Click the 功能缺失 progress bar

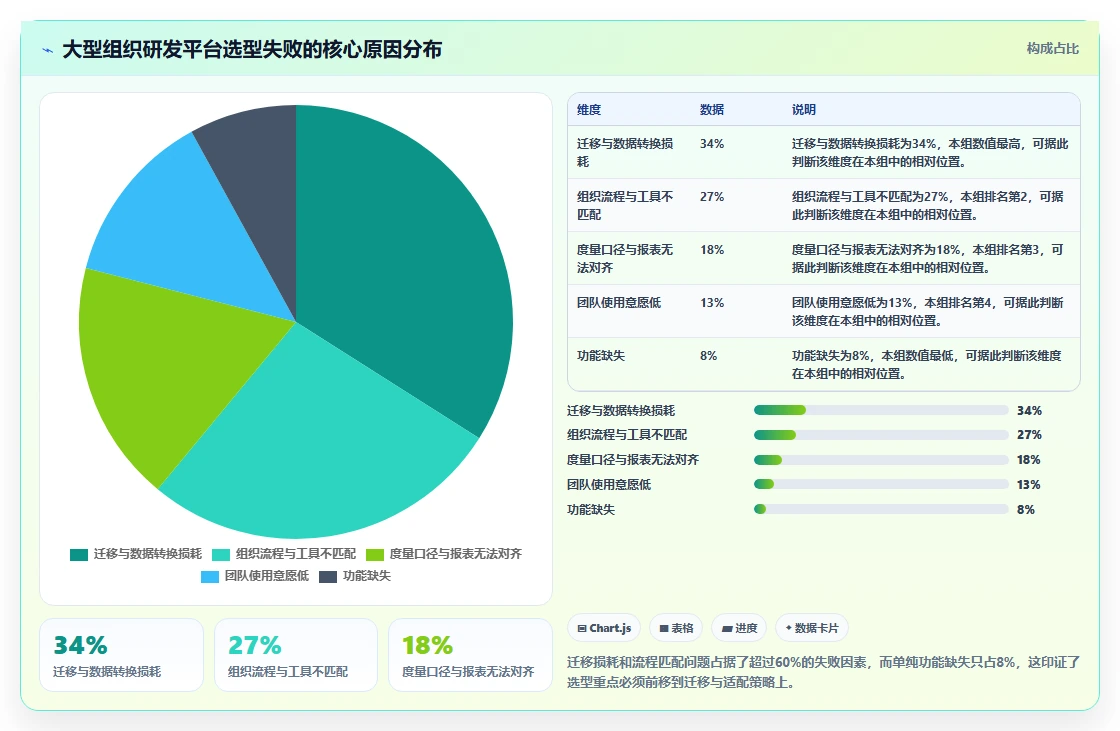(881, 509)
